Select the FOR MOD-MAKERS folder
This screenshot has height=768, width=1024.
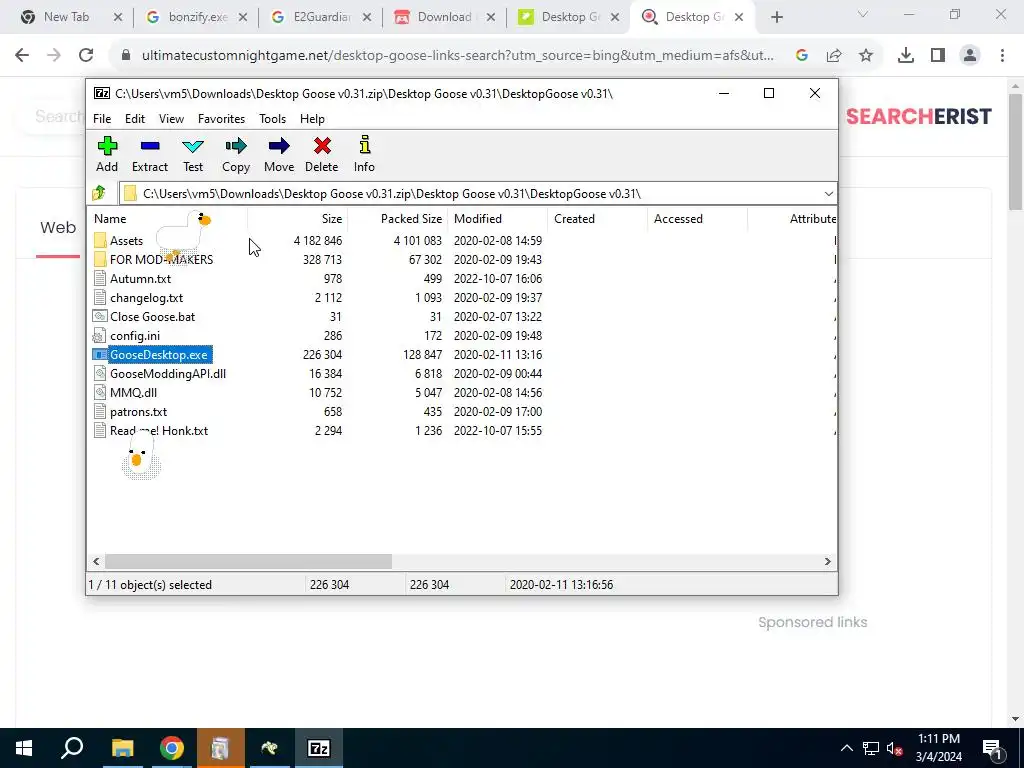(x=161, y=260)
